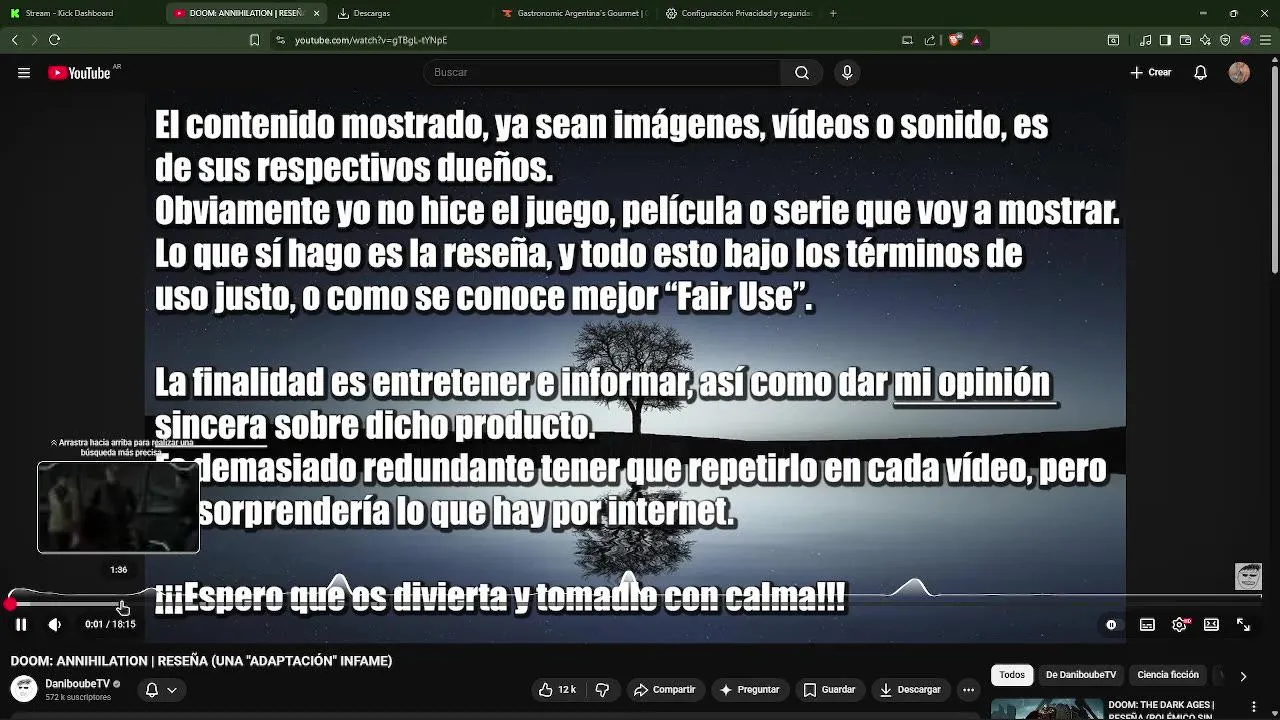This screenshot has width=1280, height=720.
Task: Share this page from address bar
Action: [x=930, y=40]
